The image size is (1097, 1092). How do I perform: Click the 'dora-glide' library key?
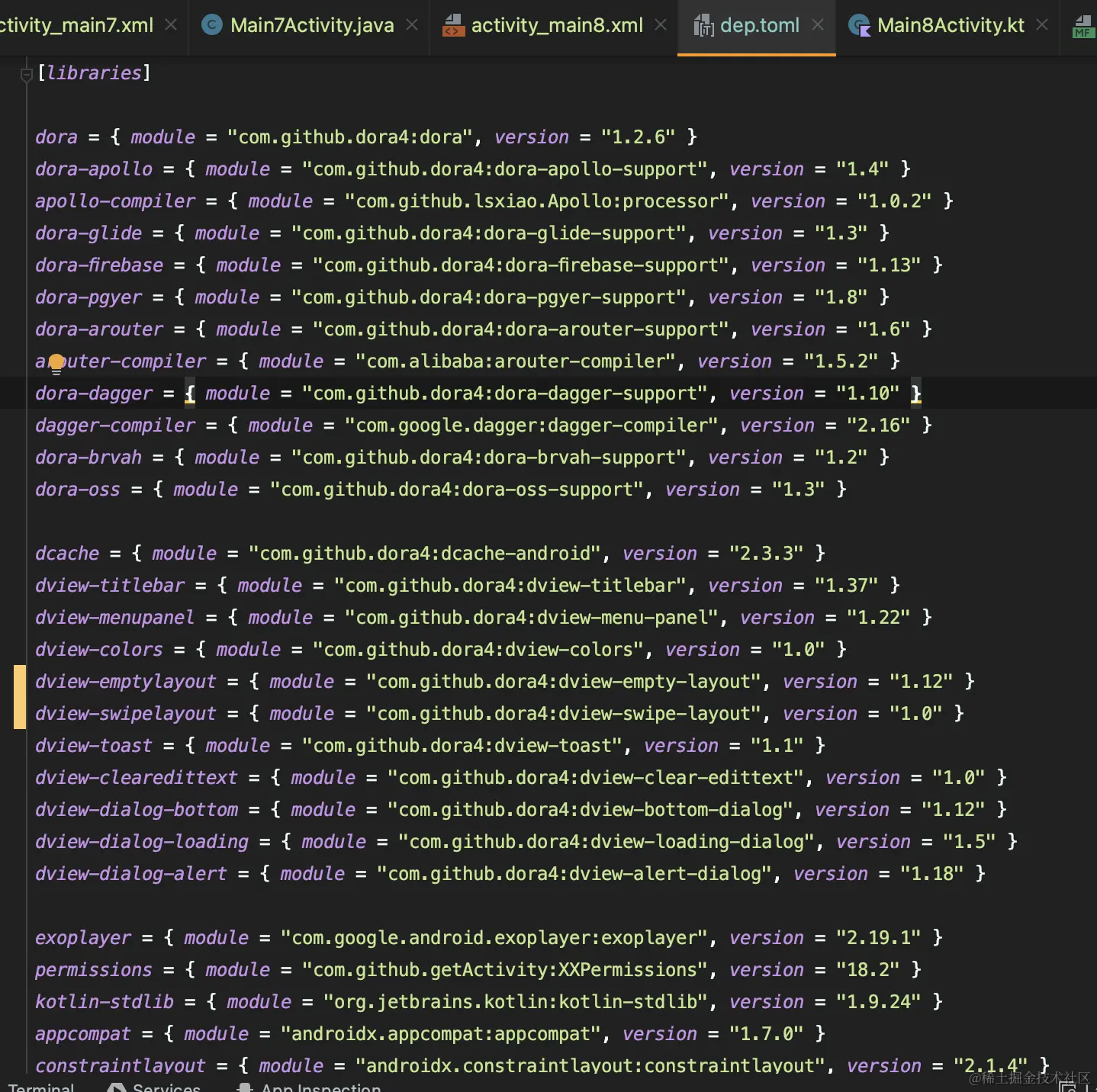click(x=88, y=233)
